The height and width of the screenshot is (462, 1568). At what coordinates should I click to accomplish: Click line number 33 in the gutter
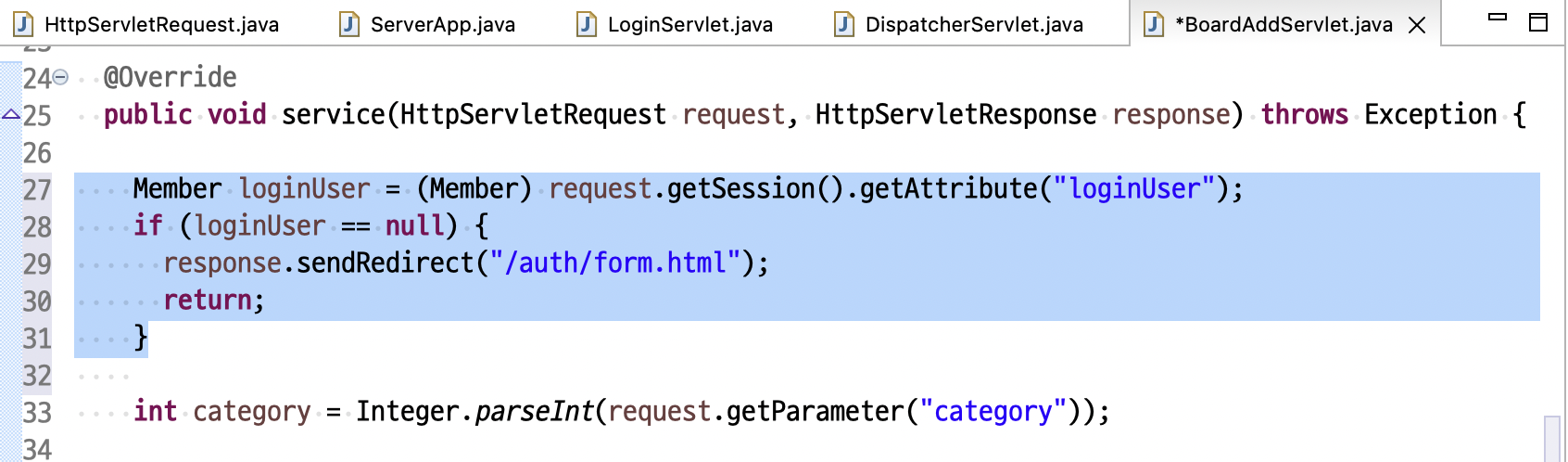click(37, 413)
